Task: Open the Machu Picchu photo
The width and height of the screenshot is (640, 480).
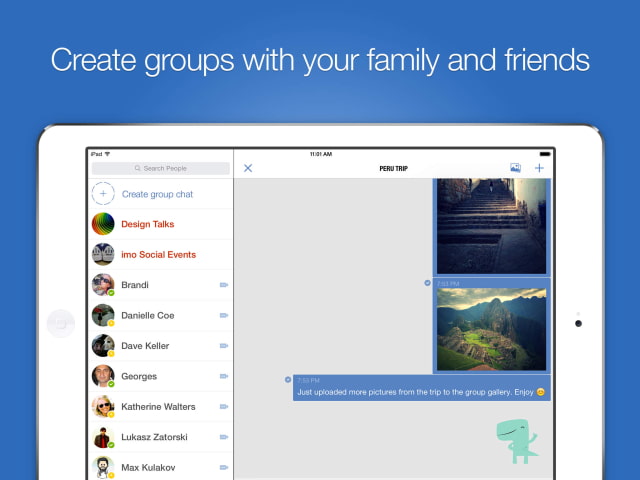Action: pos(491,329)
